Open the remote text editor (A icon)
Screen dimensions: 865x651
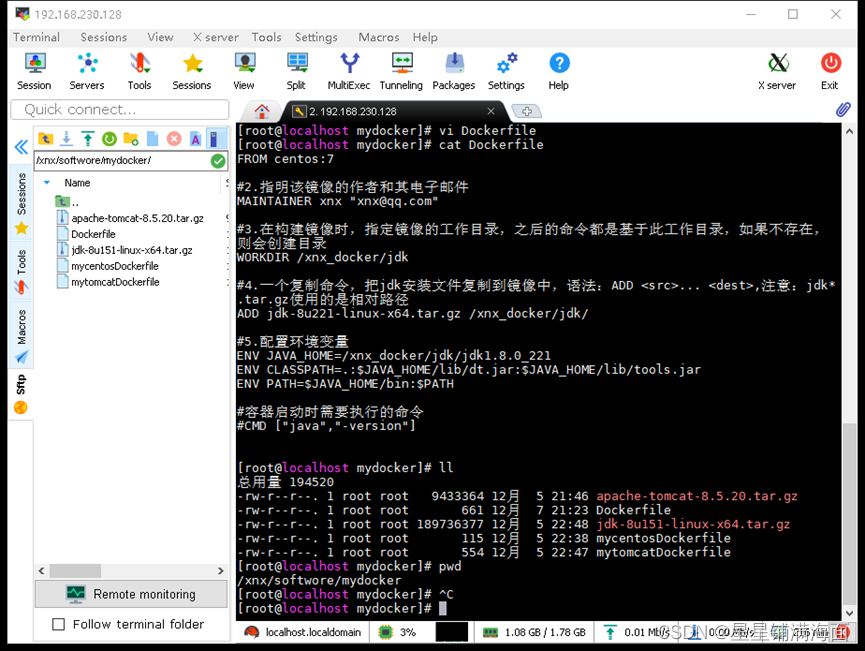(x=198, y=139)
